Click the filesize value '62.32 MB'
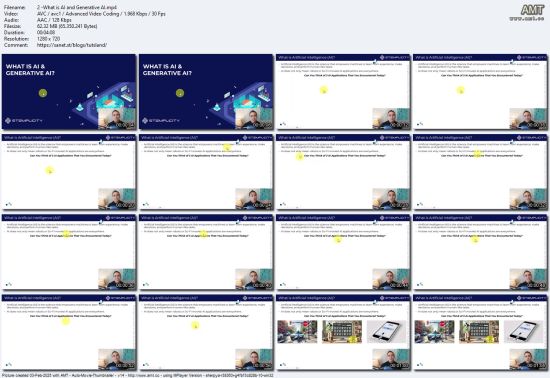The height and width of the screenshot is (378, 550). [x=47, y=26]
